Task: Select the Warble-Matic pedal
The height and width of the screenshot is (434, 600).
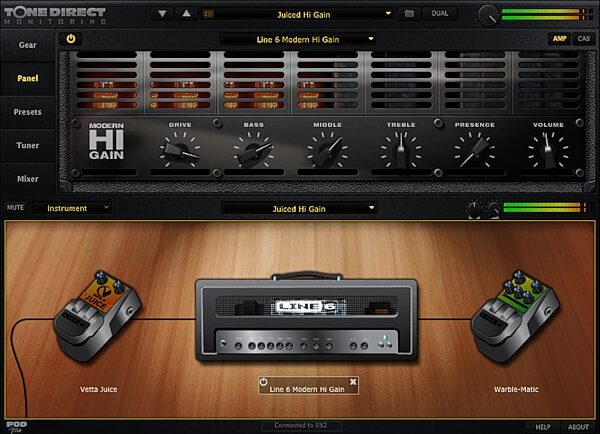Action: [515, 316]
